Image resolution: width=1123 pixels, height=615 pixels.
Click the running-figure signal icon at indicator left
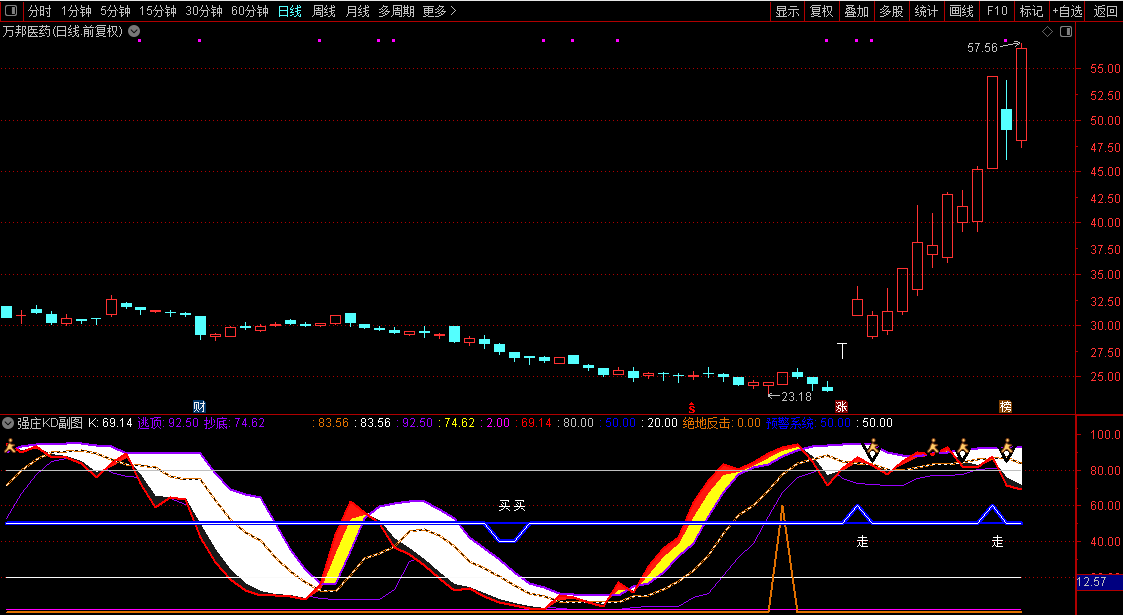point(10,446)
